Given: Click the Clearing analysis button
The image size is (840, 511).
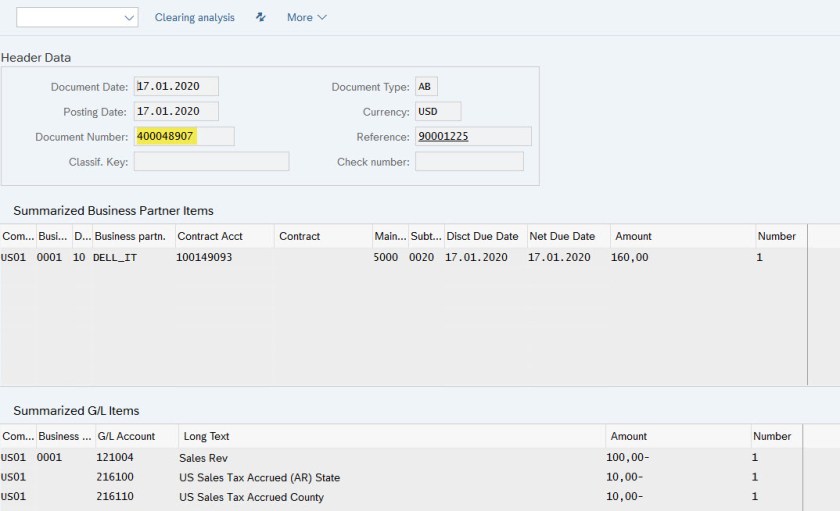Looking at the screenshot, I should point(194,17).
